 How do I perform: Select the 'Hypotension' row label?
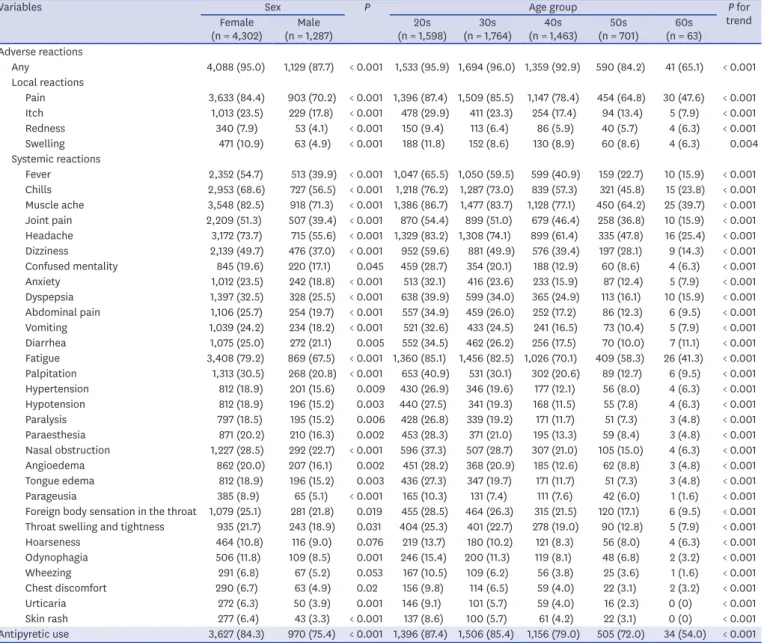click(x=55, y=404)
